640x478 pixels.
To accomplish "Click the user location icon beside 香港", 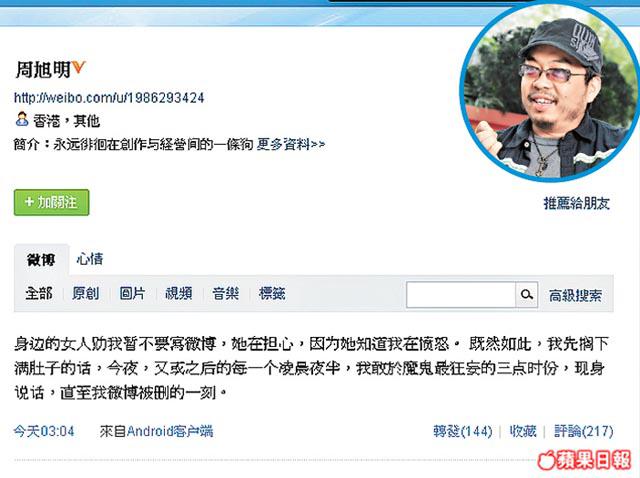I will click(x=21, y=119).
